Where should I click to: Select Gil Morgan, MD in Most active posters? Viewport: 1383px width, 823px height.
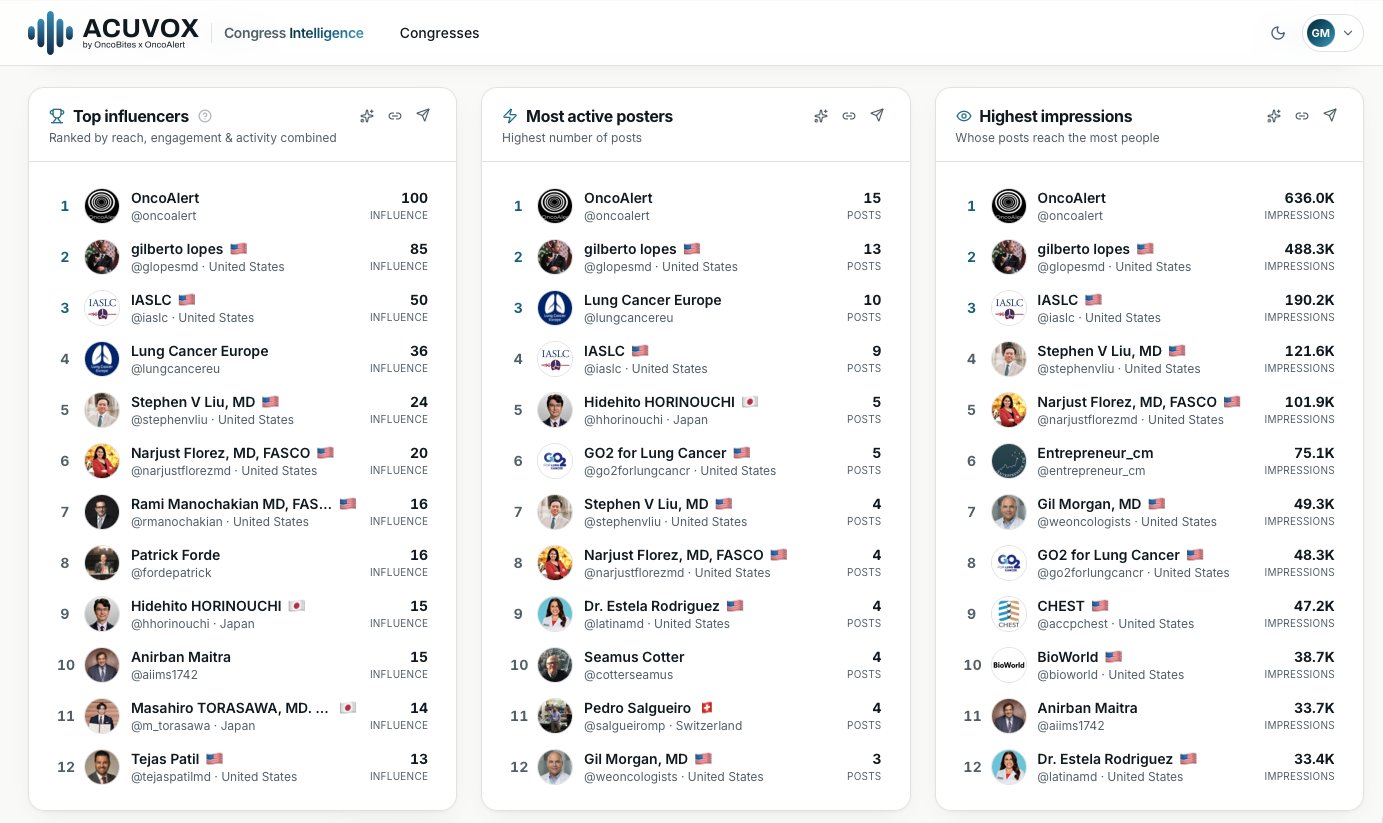636,759
